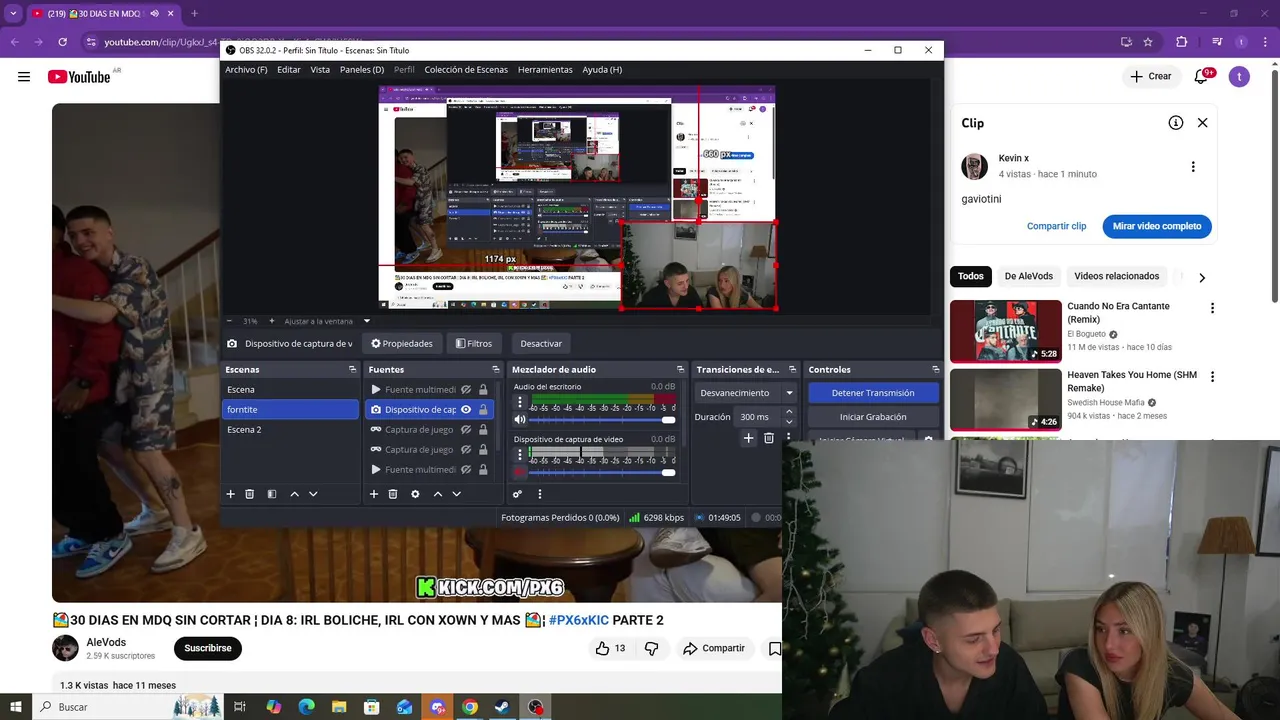Toggle lock on Dispositivo de cap source
1280x720 pixels.
click(x=483, y=409)
